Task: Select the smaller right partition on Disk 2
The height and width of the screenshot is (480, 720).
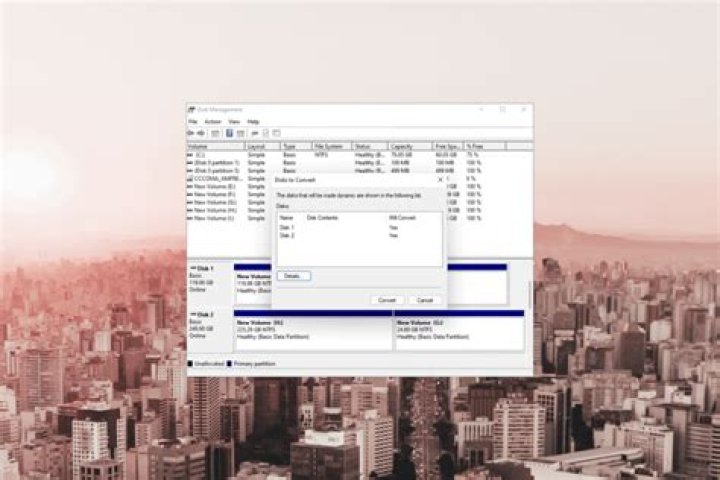Action: [459, 331]
